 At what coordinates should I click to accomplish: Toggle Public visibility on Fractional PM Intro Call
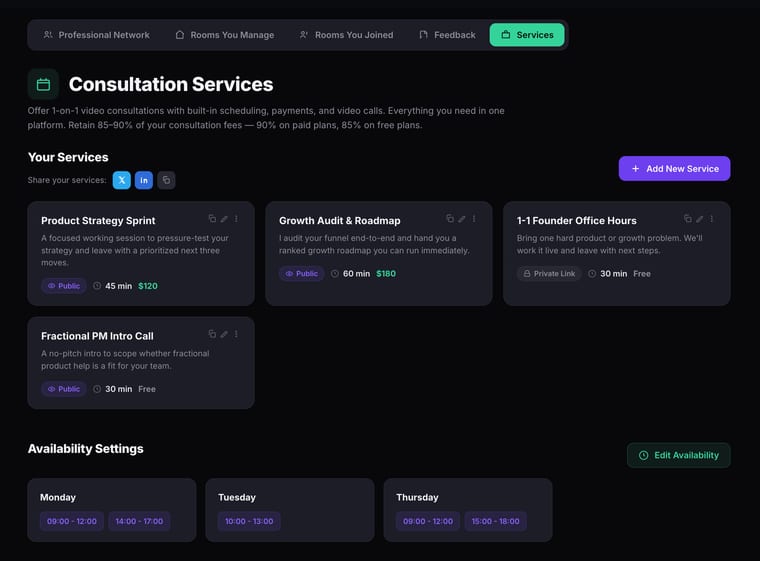[x=64, y=389]
